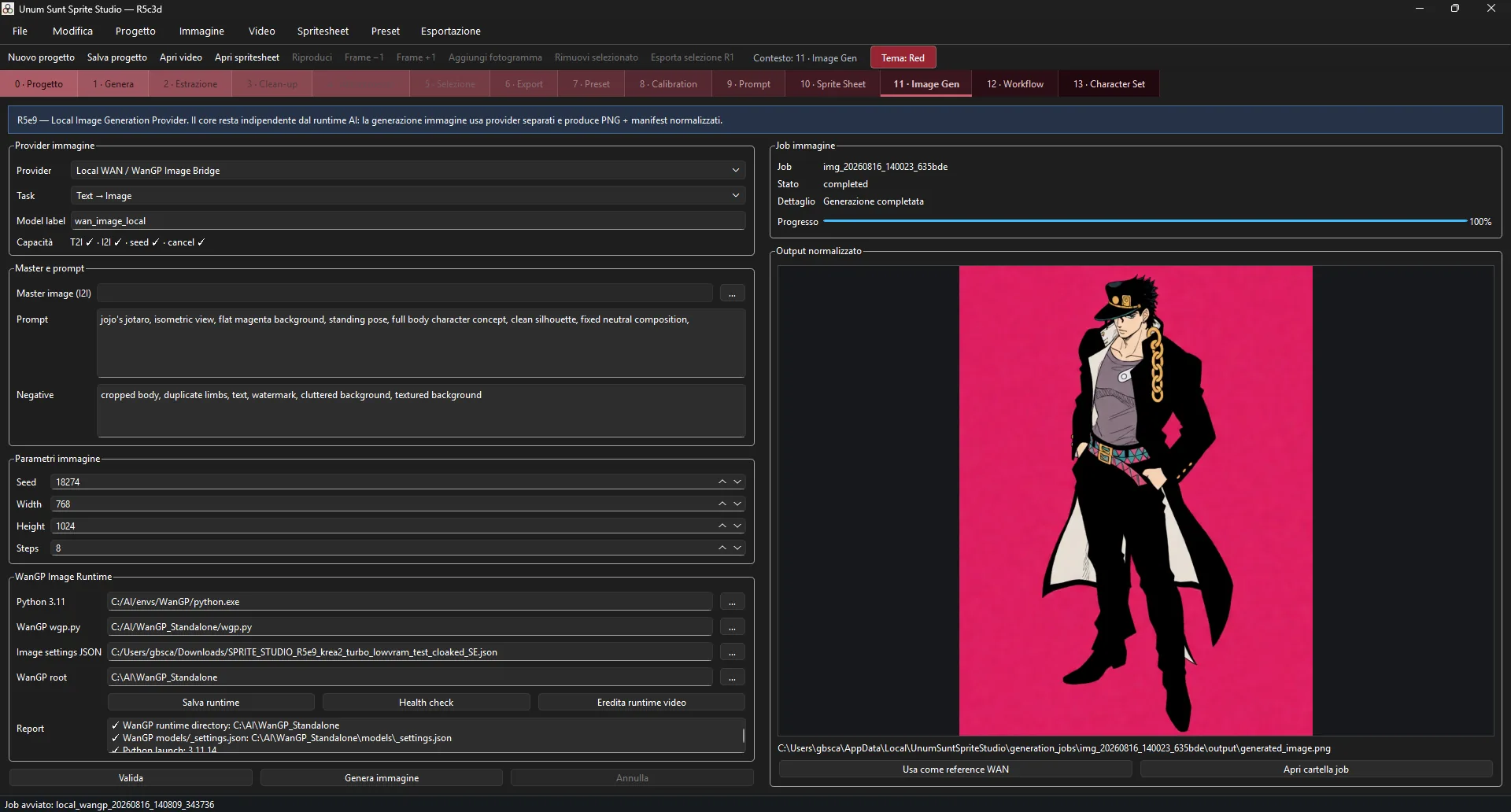Switch to the 12 · Workflow tab

point(1015,84)
